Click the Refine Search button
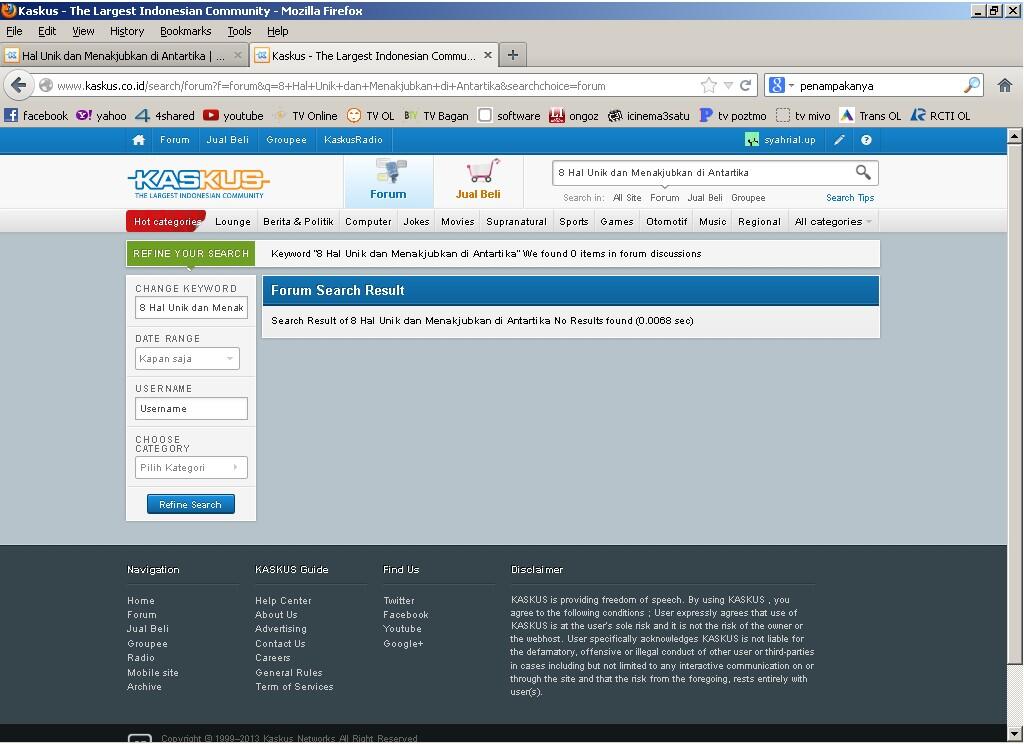 191,504
